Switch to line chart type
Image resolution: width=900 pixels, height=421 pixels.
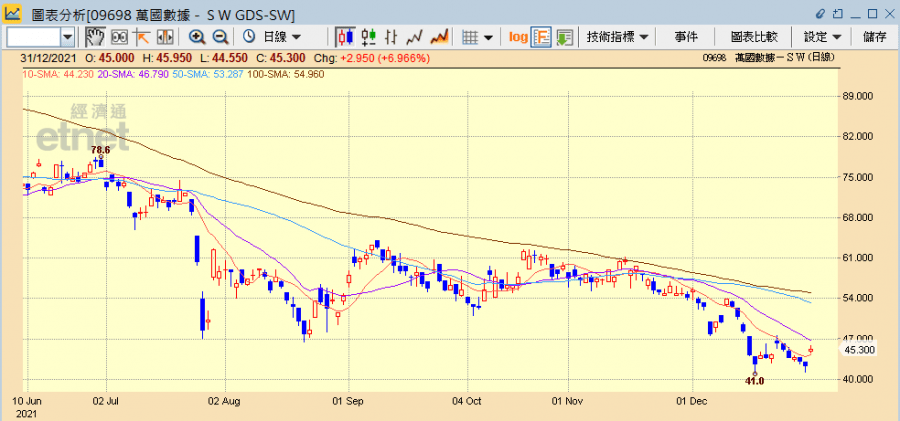click(x=414, y=37)
